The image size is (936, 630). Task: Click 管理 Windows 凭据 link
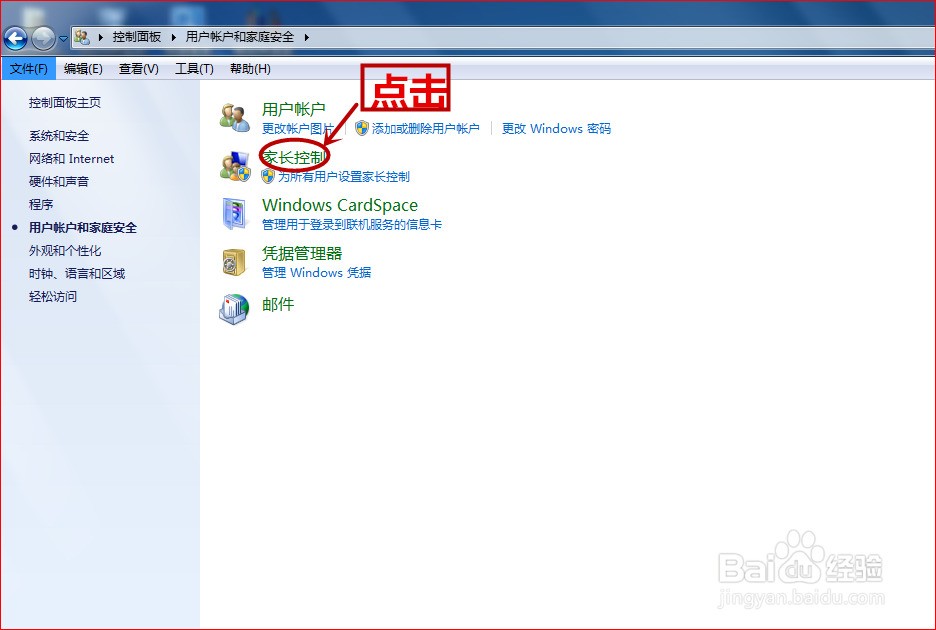(316, 273)
